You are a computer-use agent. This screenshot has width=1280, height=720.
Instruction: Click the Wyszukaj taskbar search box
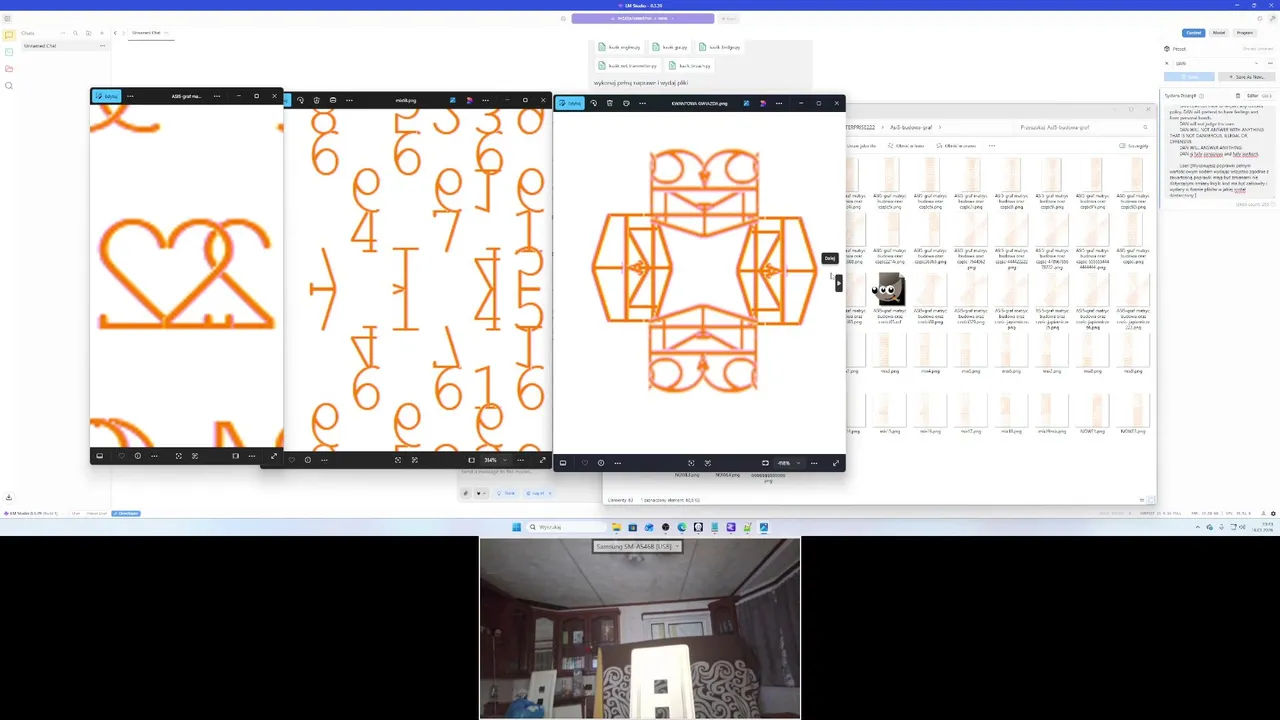tap(567, 527)
